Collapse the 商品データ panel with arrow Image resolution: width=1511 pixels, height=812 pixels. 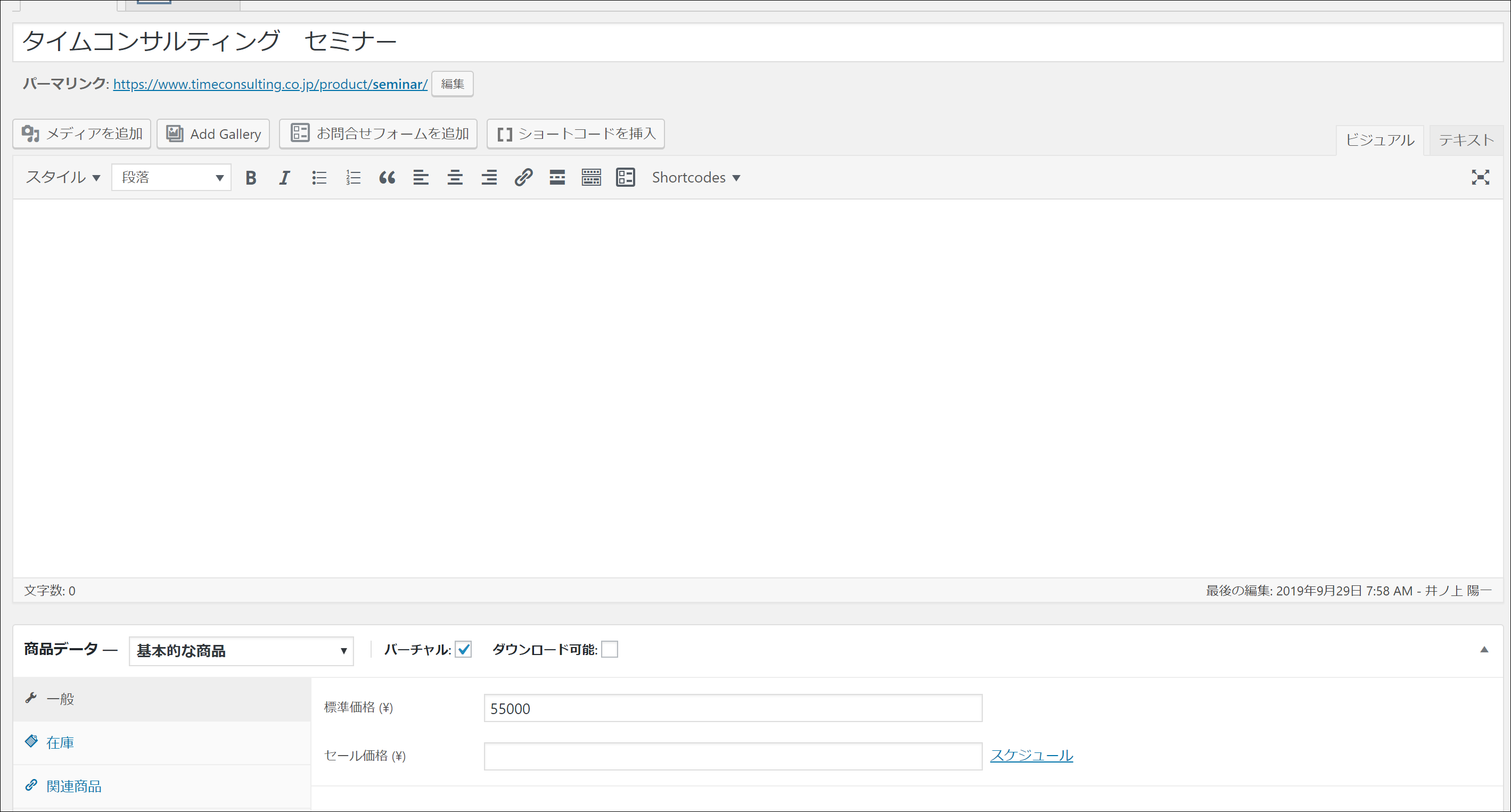pyautogui.click(x=1484, y=649)
